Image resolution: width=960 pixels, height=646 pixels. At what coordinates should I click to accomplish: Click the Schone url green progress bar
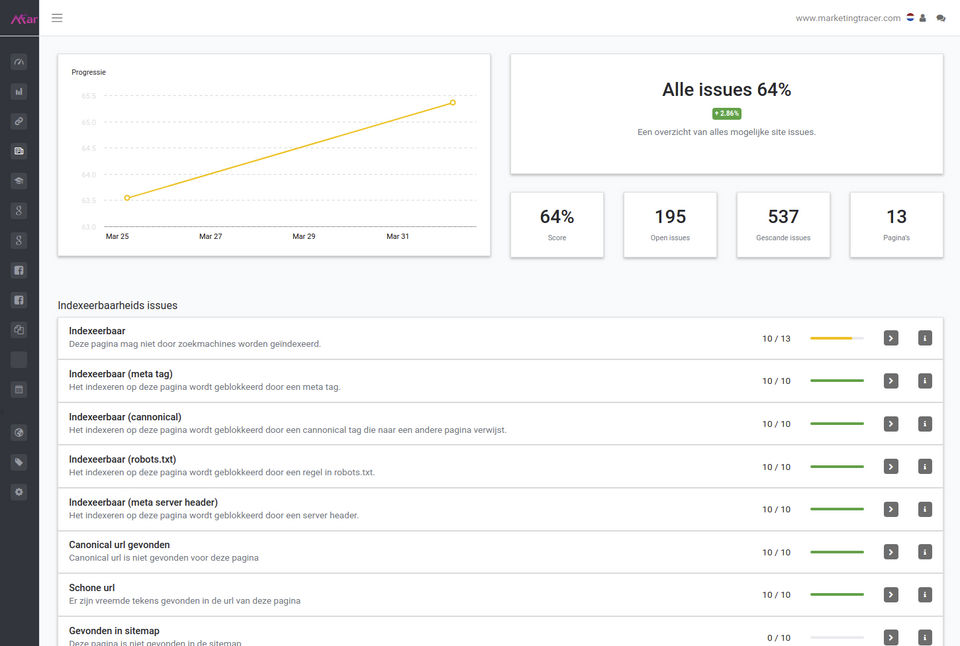click(836, 595)
